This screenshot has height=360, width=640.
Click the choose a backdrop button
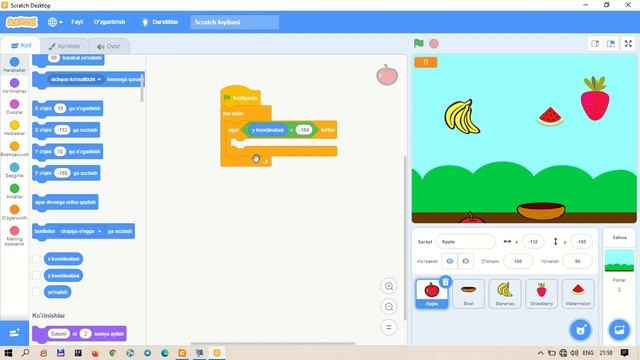[x=619, y=330]
